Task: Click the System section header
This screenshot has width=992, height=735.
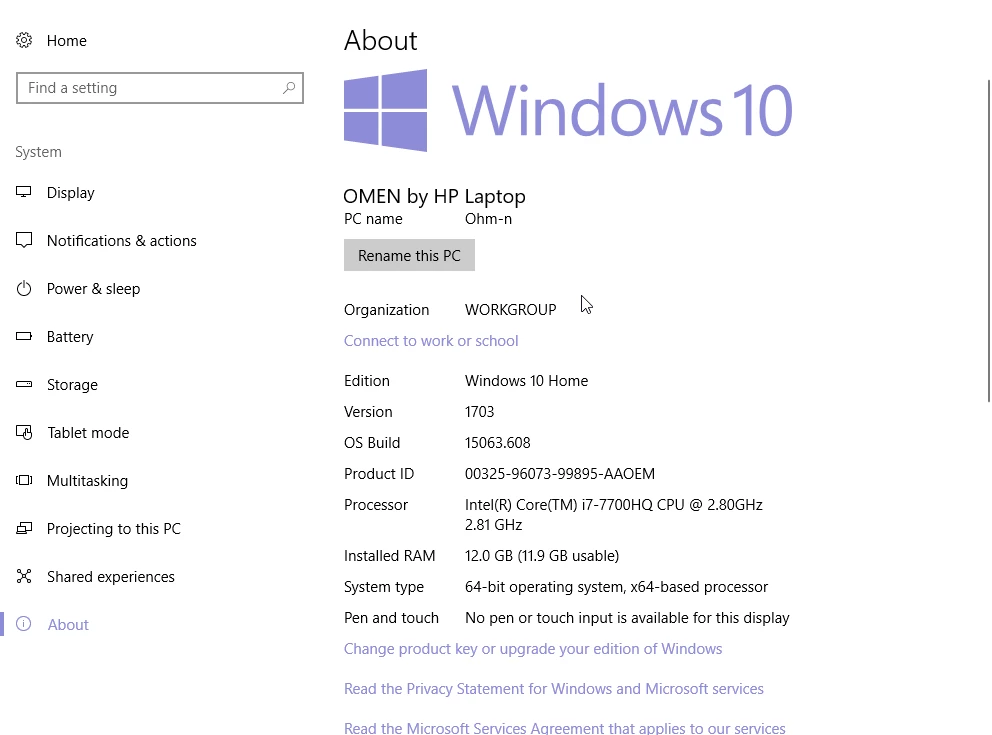Action: (39, 152)
